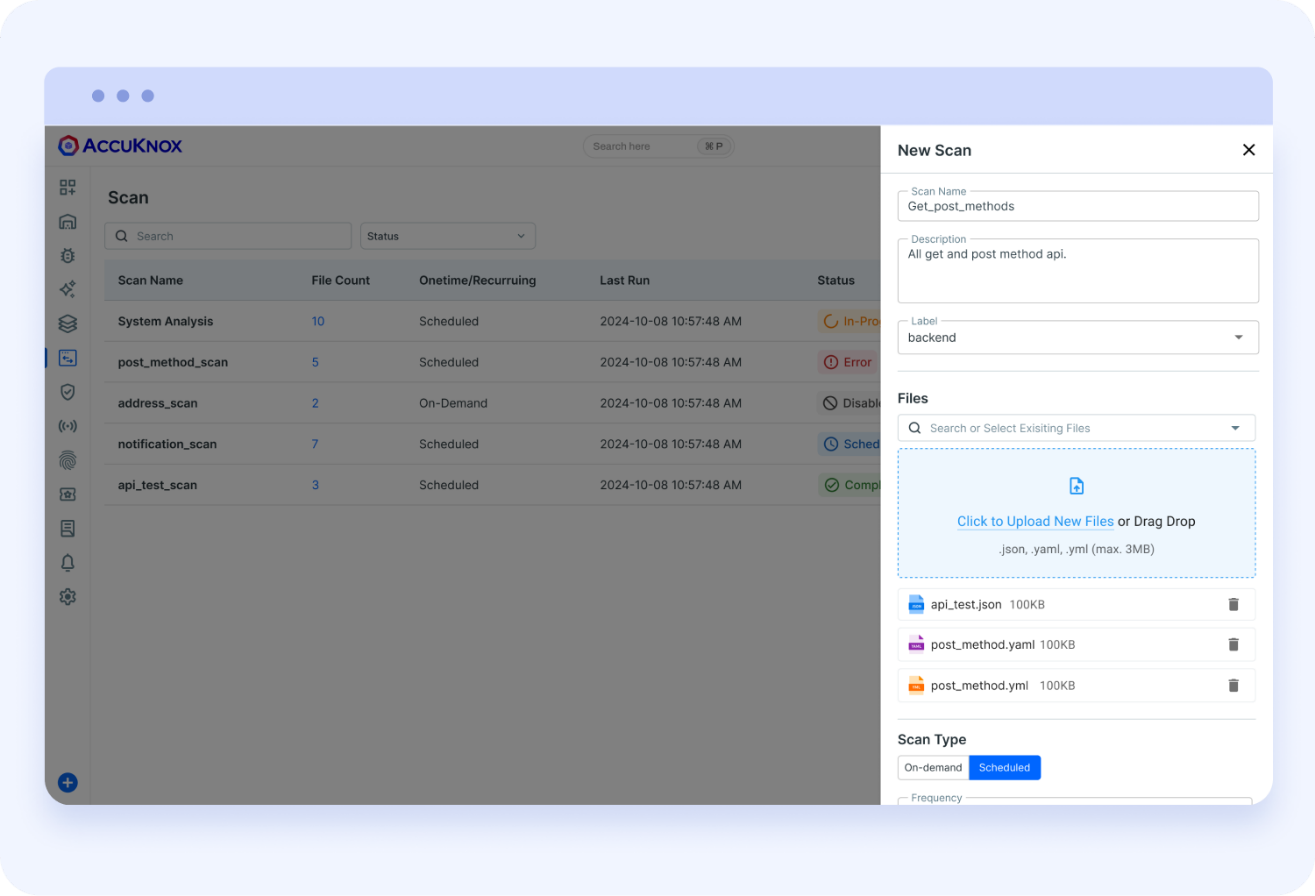Close the New Scan panel
1315x896 pixels.
click(1248, 149)
